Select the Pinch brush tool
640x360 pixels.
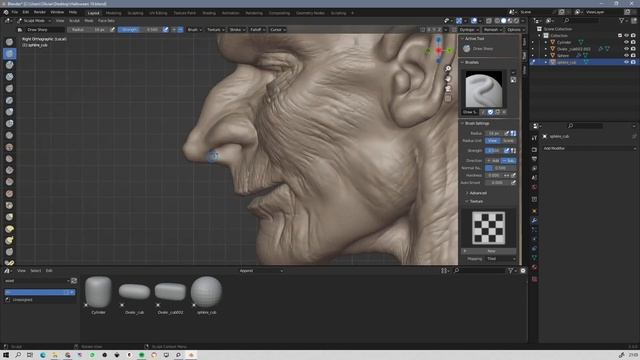coord(9,205)
